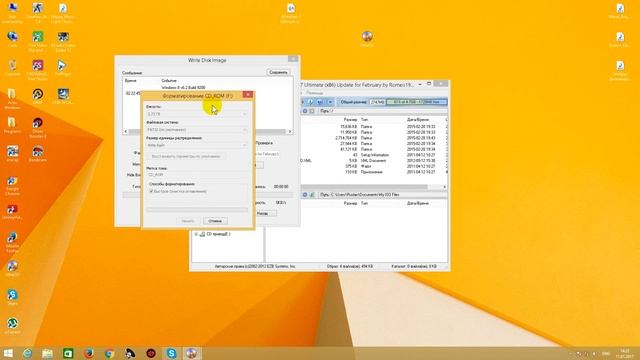Sort upper file list by Размер column
640x360 pixels.
(351, 120)
